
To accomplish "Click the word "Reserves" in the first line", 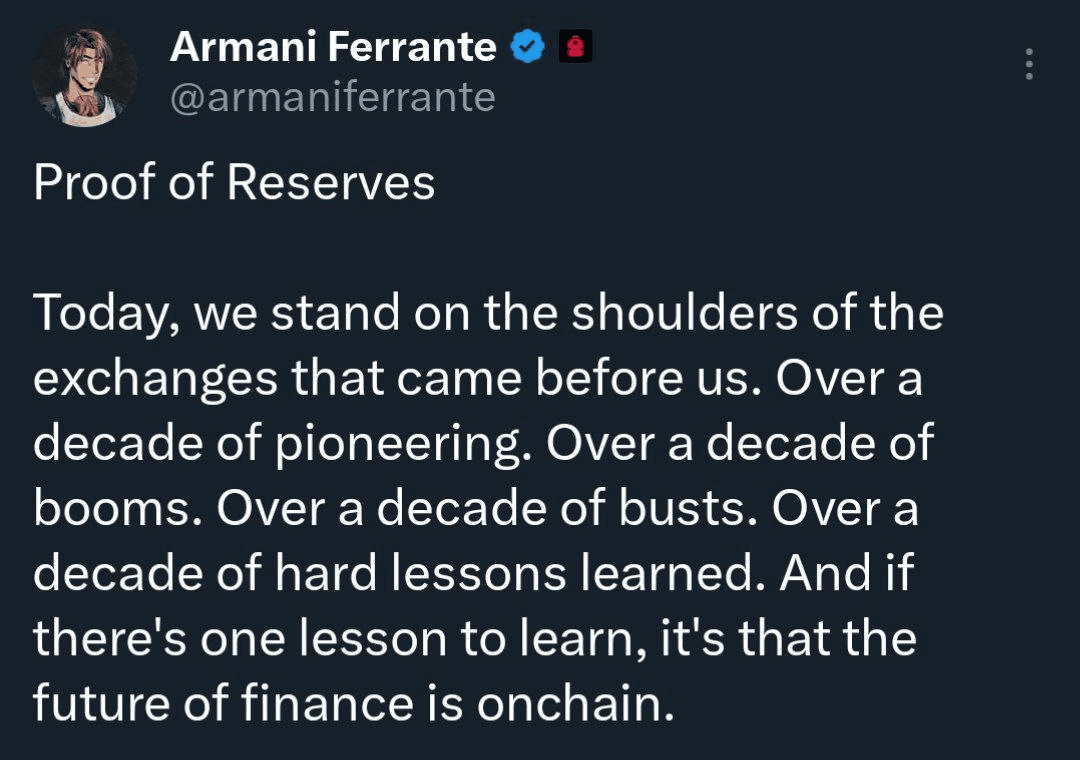I will click(331, 183).
